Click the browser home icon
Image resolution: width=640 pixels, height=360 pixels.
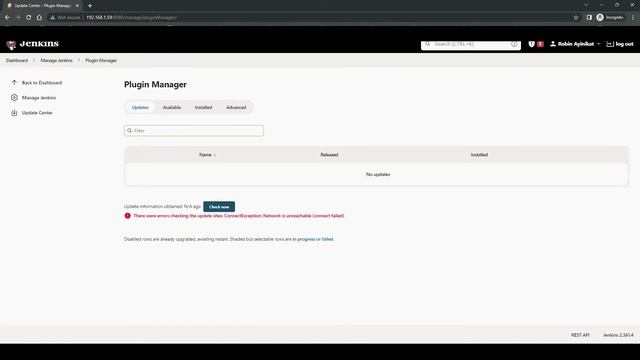point(39,18)
